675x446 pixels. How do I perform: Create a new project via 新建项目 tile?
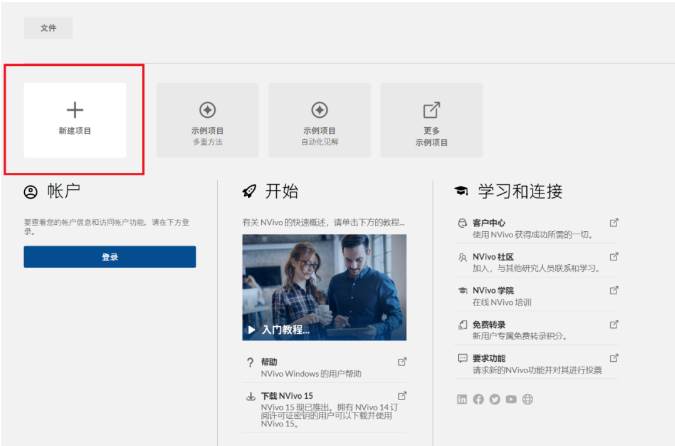tap(75, 120)
